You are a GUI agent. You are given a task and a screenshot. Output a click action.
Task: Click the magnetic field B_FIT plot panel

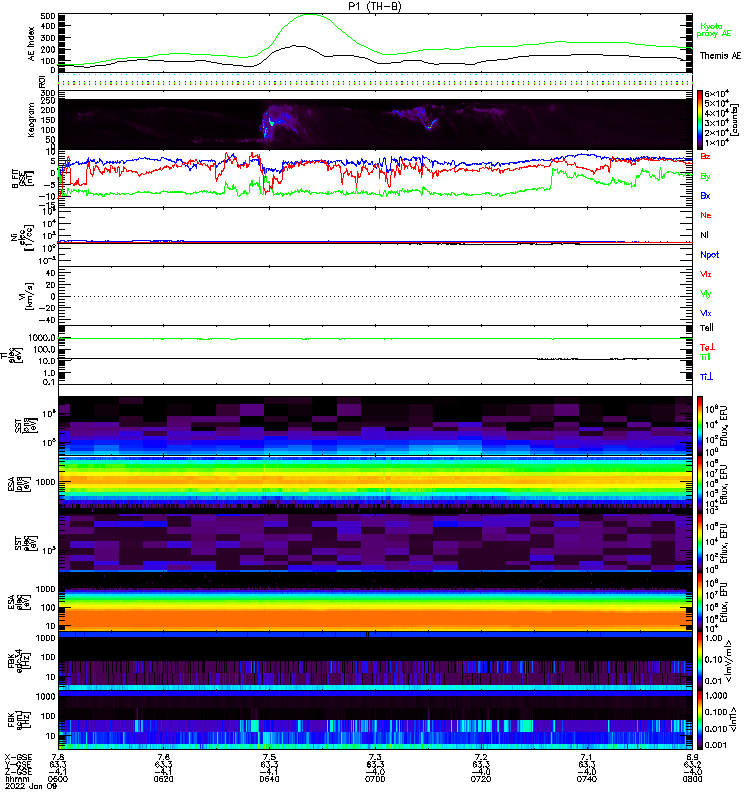(375, 179)
